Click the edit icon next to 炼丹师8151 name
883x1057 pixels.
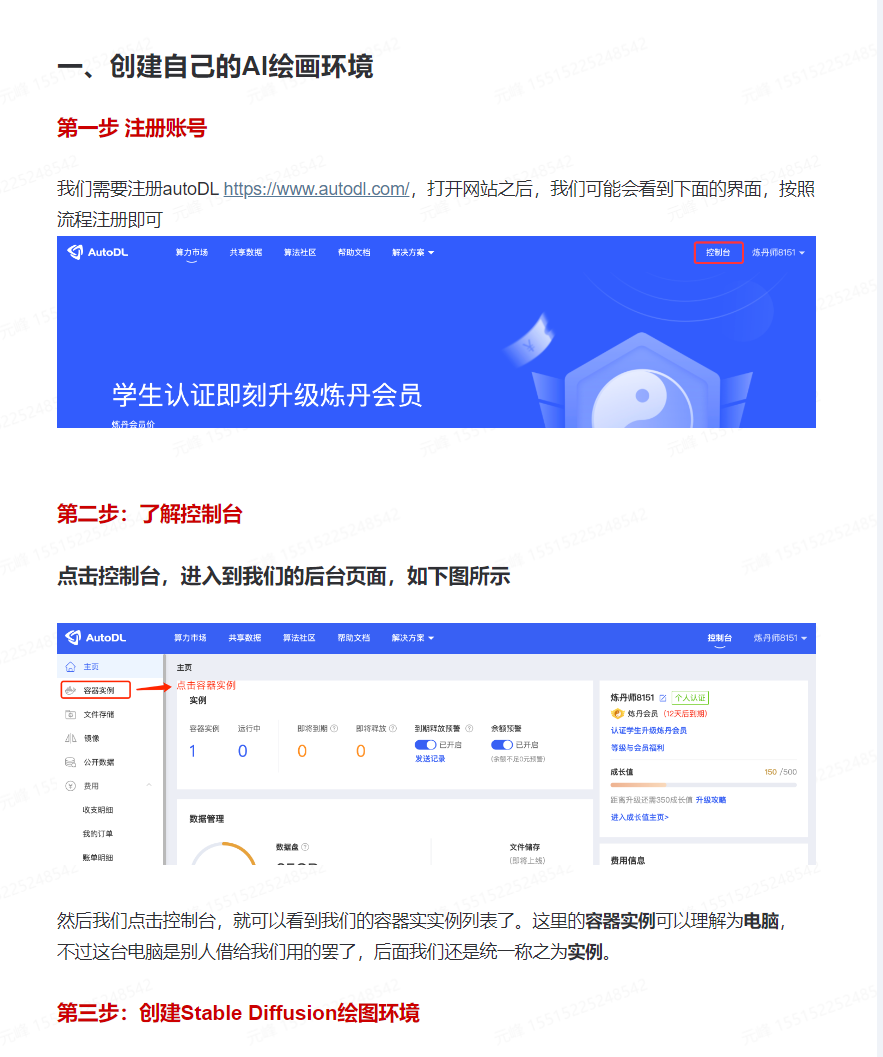click(x=663, y=698)
